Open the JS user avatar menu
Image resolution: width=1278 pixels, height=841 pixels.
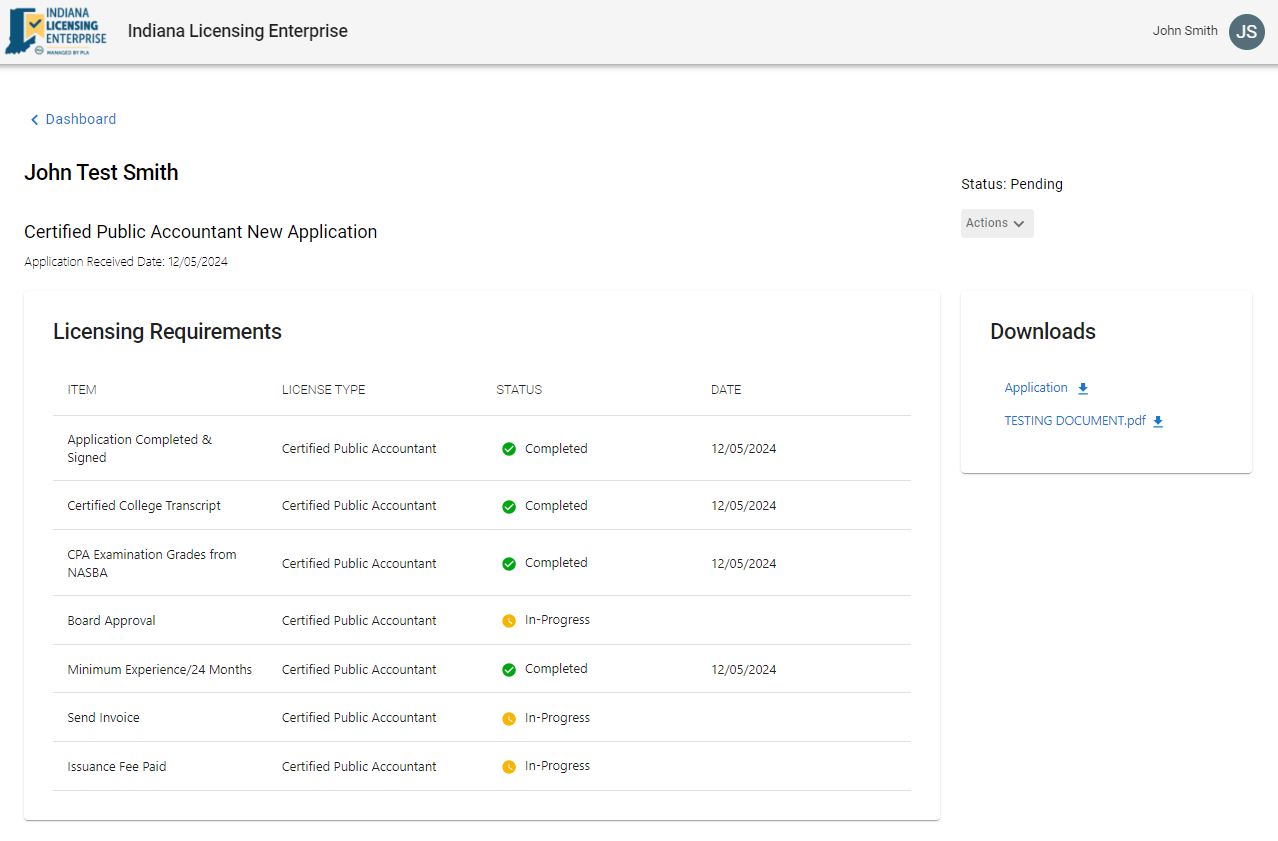pyautogui.click(x=1246, y=32)
